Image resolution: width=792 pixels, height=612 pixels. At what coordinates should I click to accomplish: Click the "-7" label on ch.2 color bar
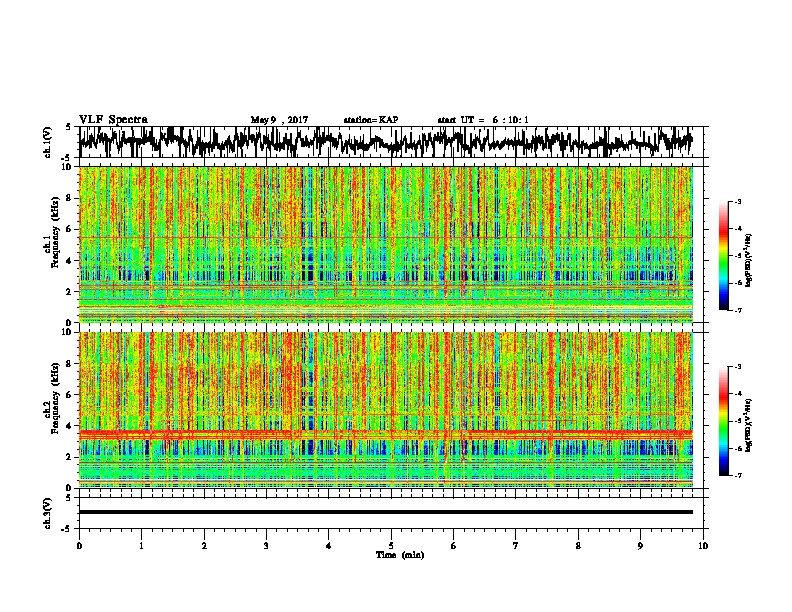click(738, 475)
